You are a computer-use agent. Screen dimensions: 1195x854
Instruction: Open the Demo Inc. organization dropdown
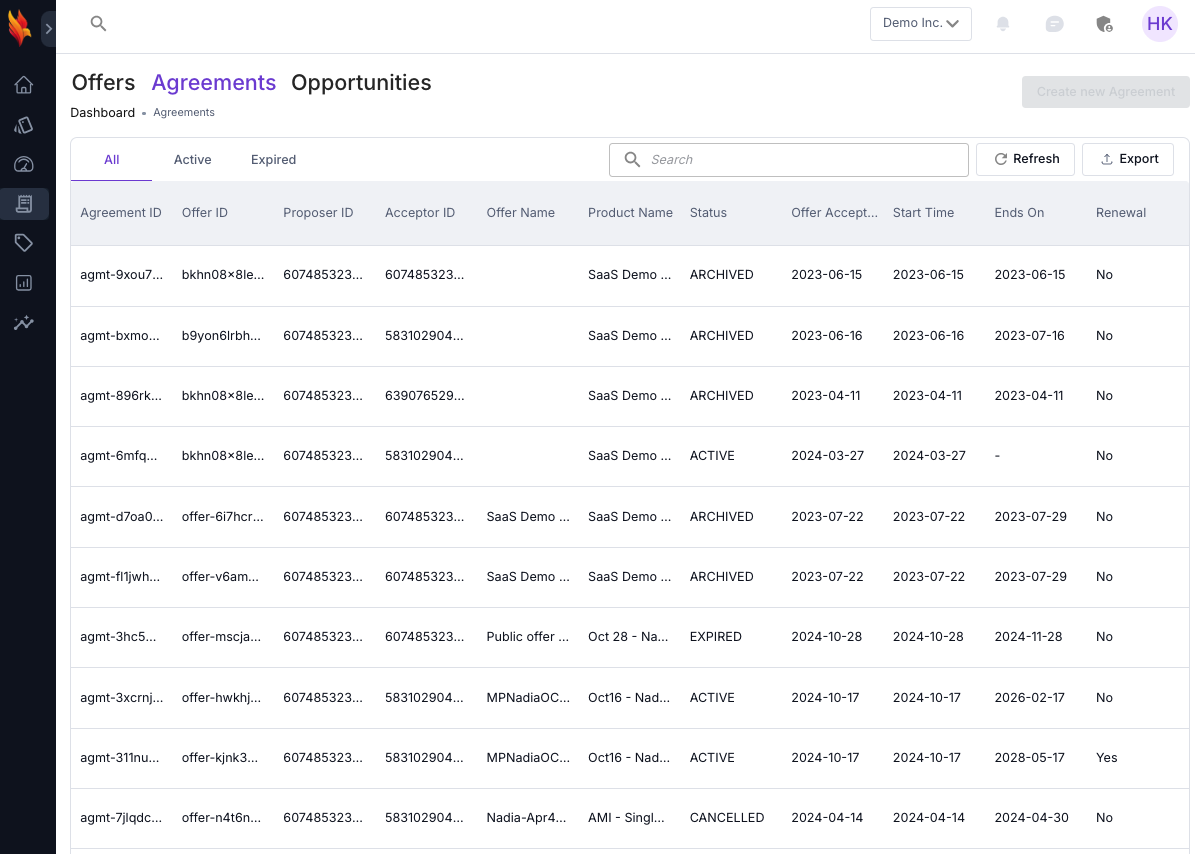pos(920,24)
